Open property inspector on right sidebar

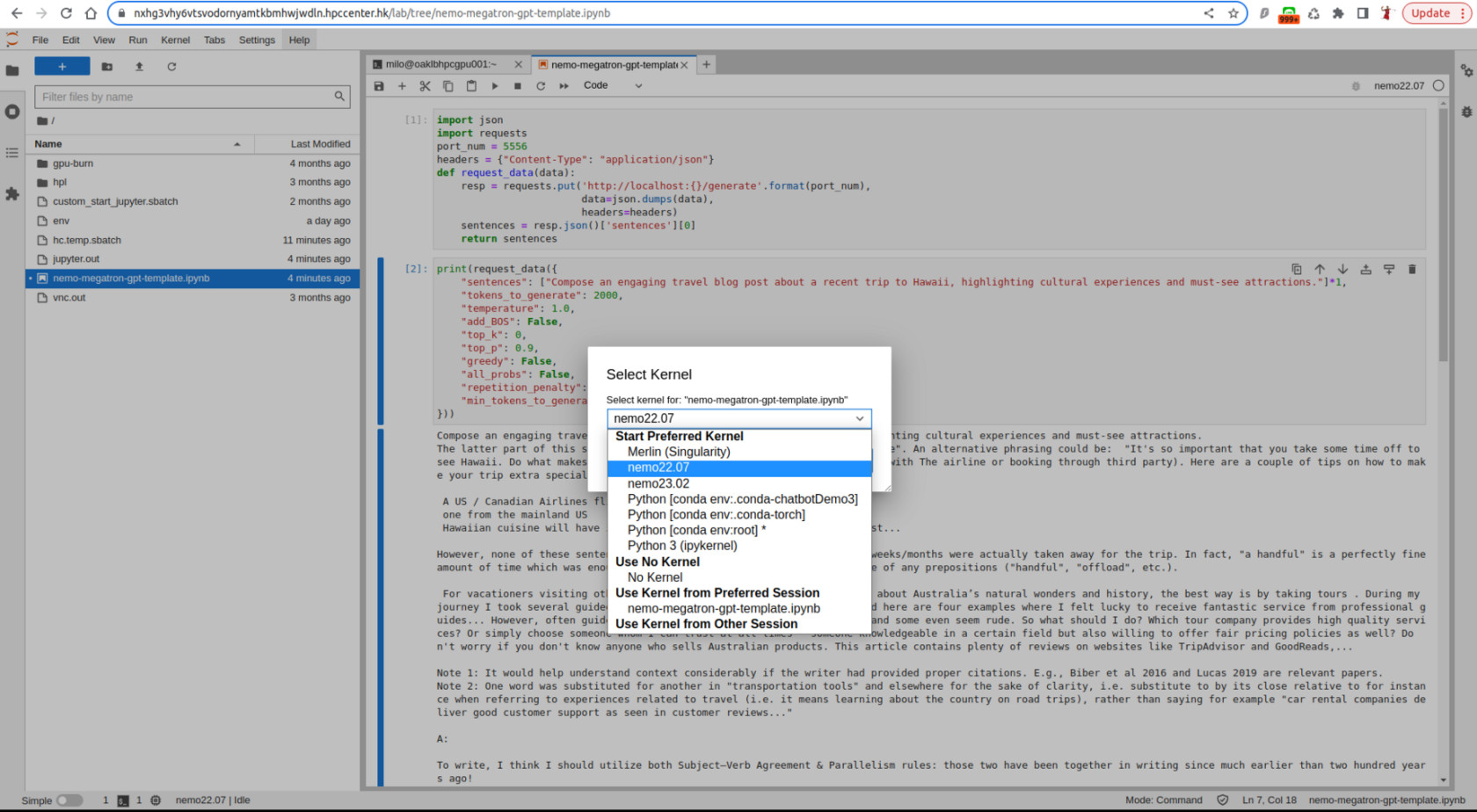point(1466,71)
